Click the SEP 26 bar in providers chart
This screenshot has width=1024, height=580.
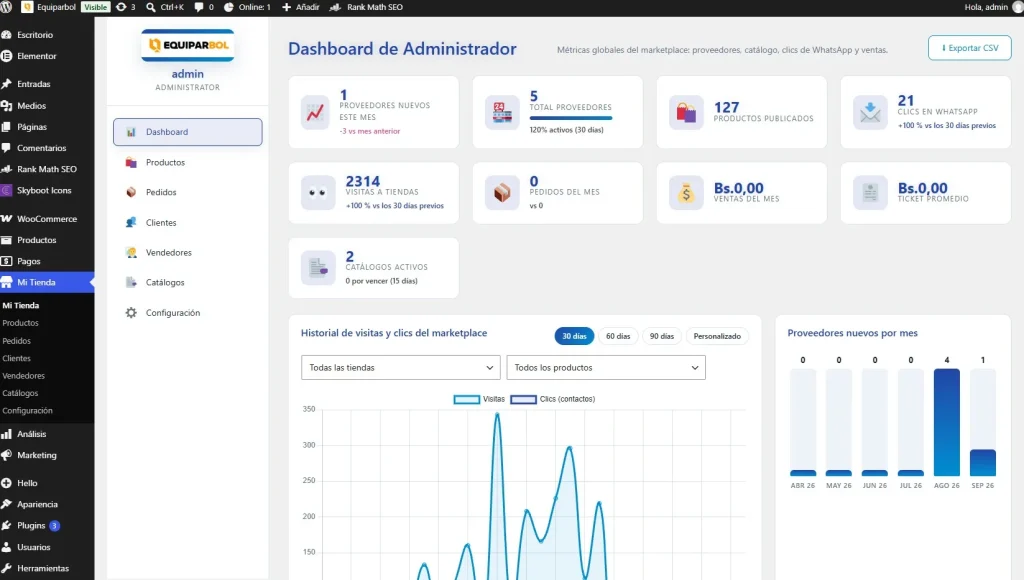[x=982, y=462]
